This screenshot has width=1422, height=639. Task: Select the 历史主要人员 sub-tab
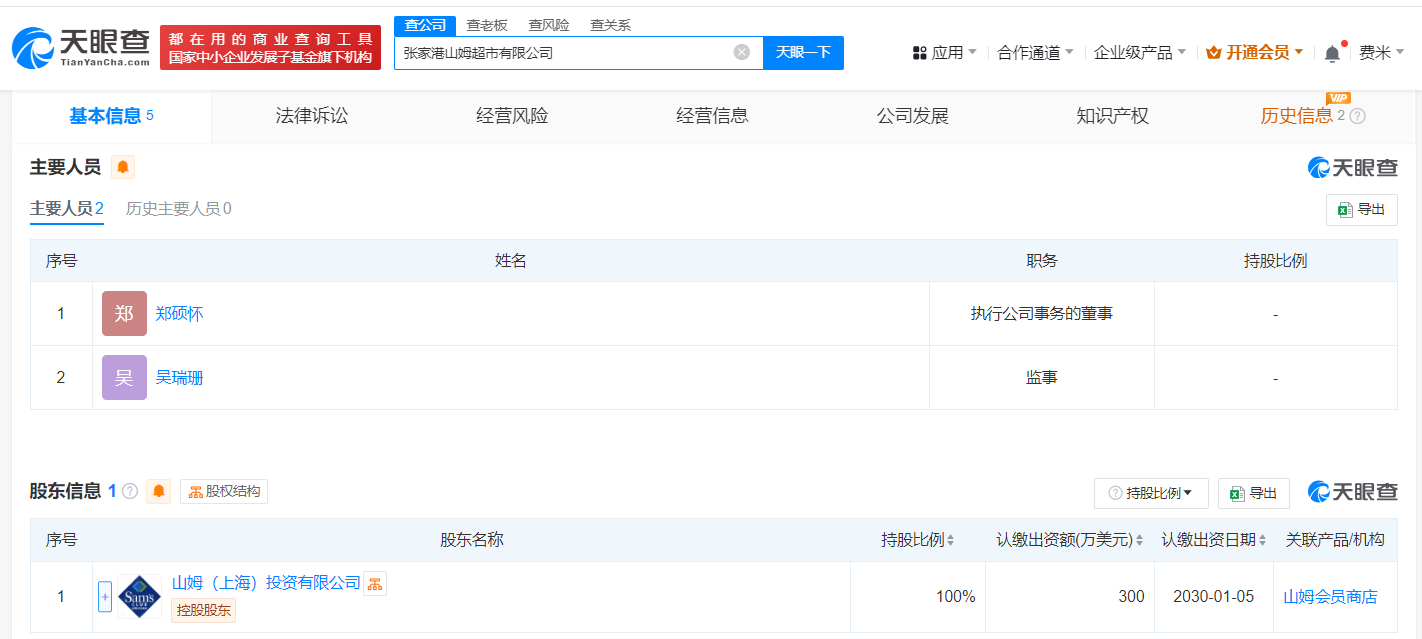pos(178,209)
